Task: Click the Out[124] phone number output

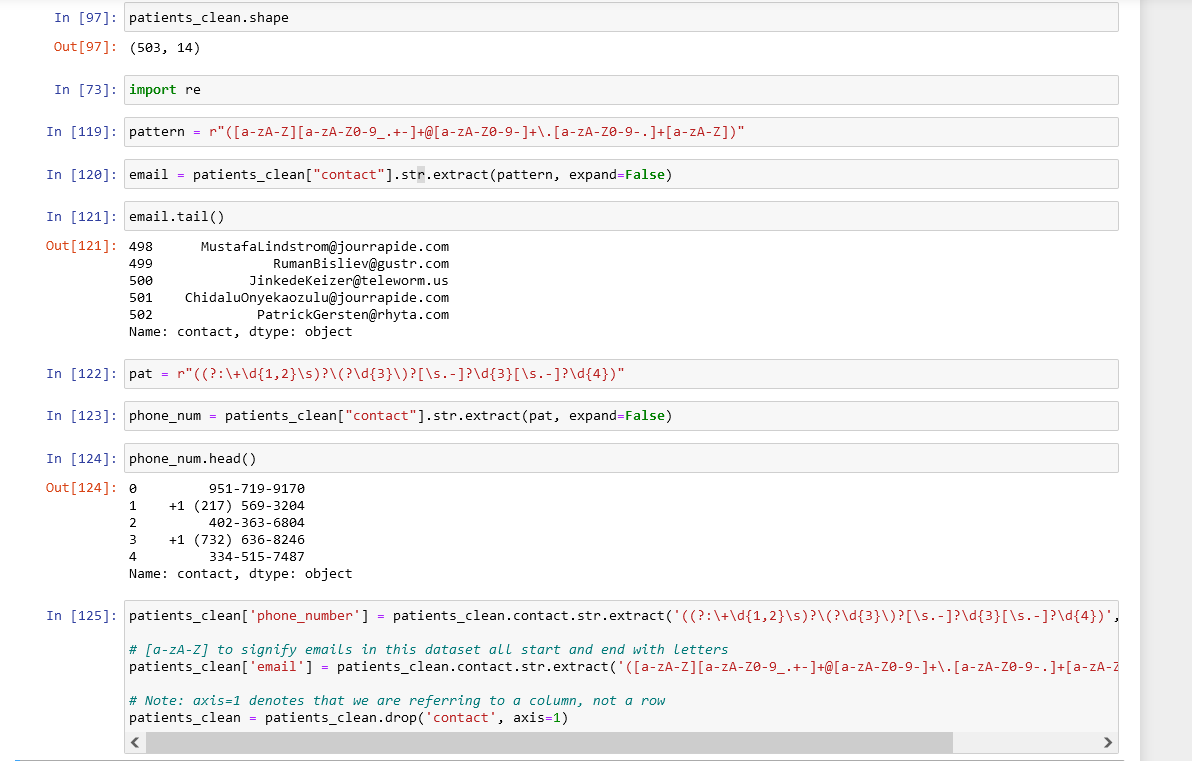Action: click(x=240, y=530)
